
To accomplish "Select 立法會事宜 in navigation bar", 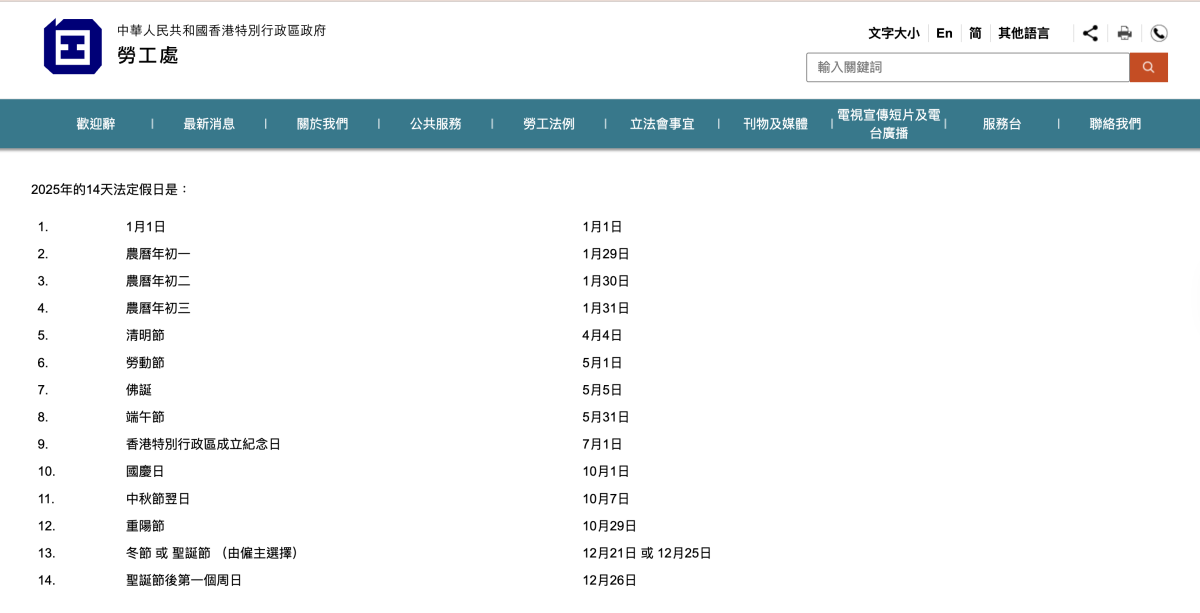I will pyautogui.click(x=661, y=124).
